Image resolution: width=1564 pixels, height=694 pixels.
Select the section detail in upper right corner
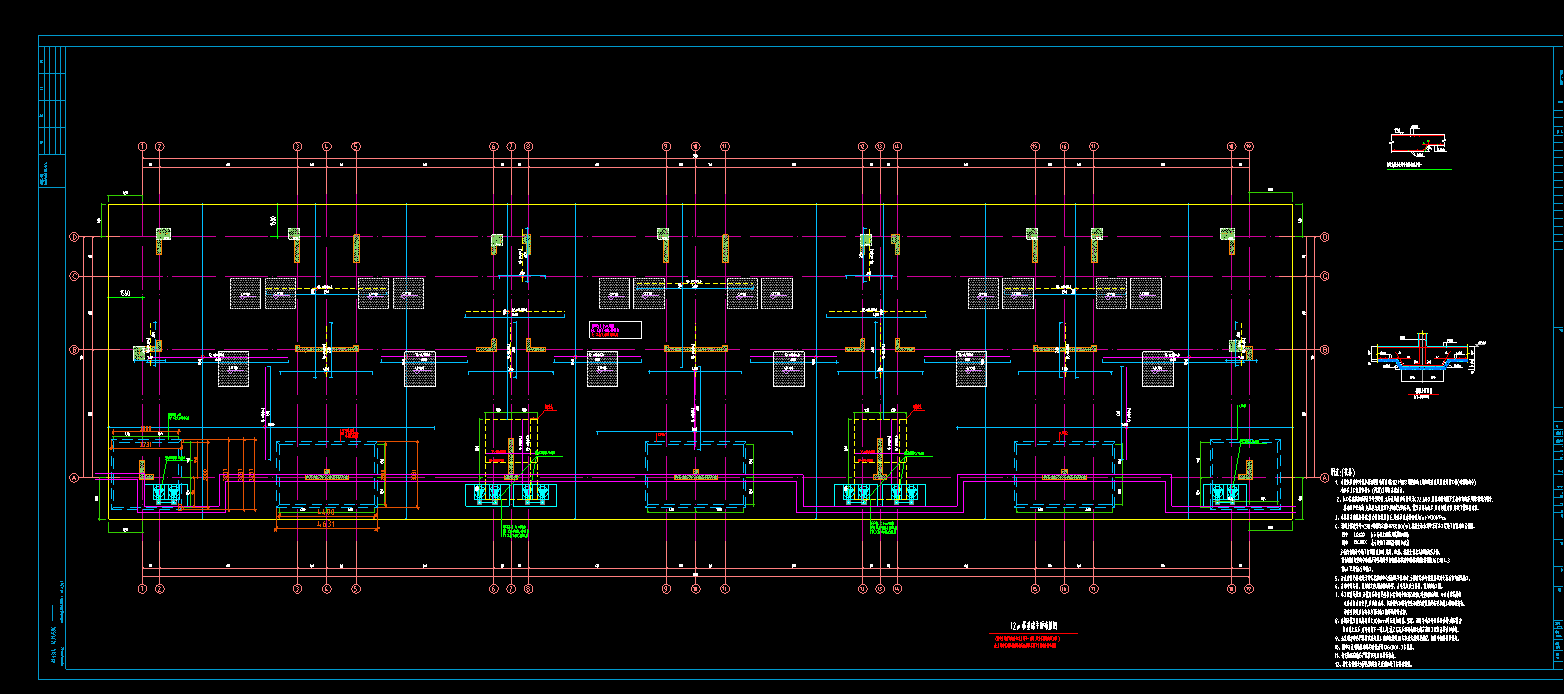1419,147
